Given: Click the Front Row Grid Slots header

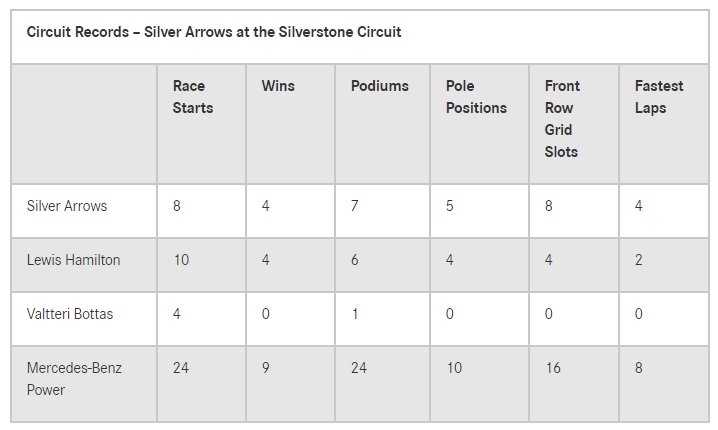Looking at the screenshot, I should [563, 118].
